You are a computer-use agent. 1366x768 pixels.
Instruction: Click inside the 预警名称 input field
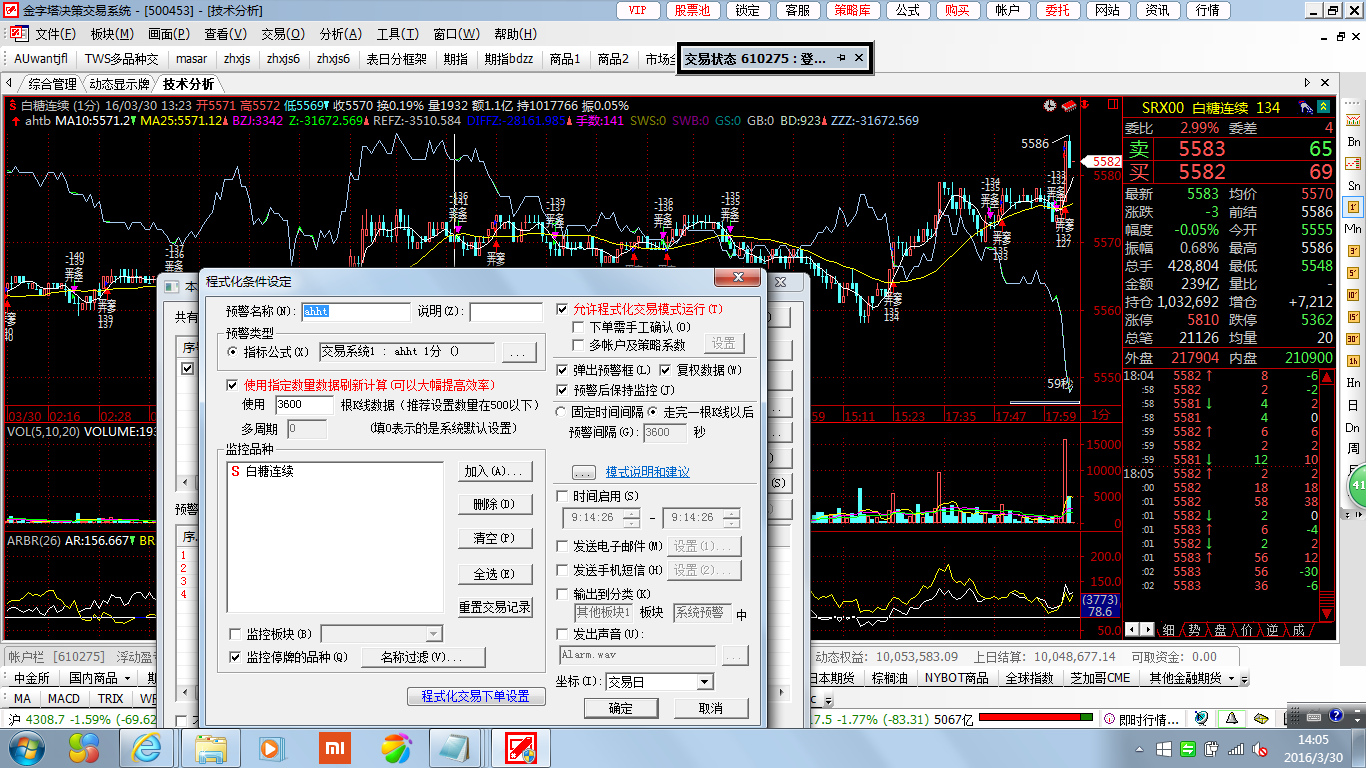tap(356, 311)
